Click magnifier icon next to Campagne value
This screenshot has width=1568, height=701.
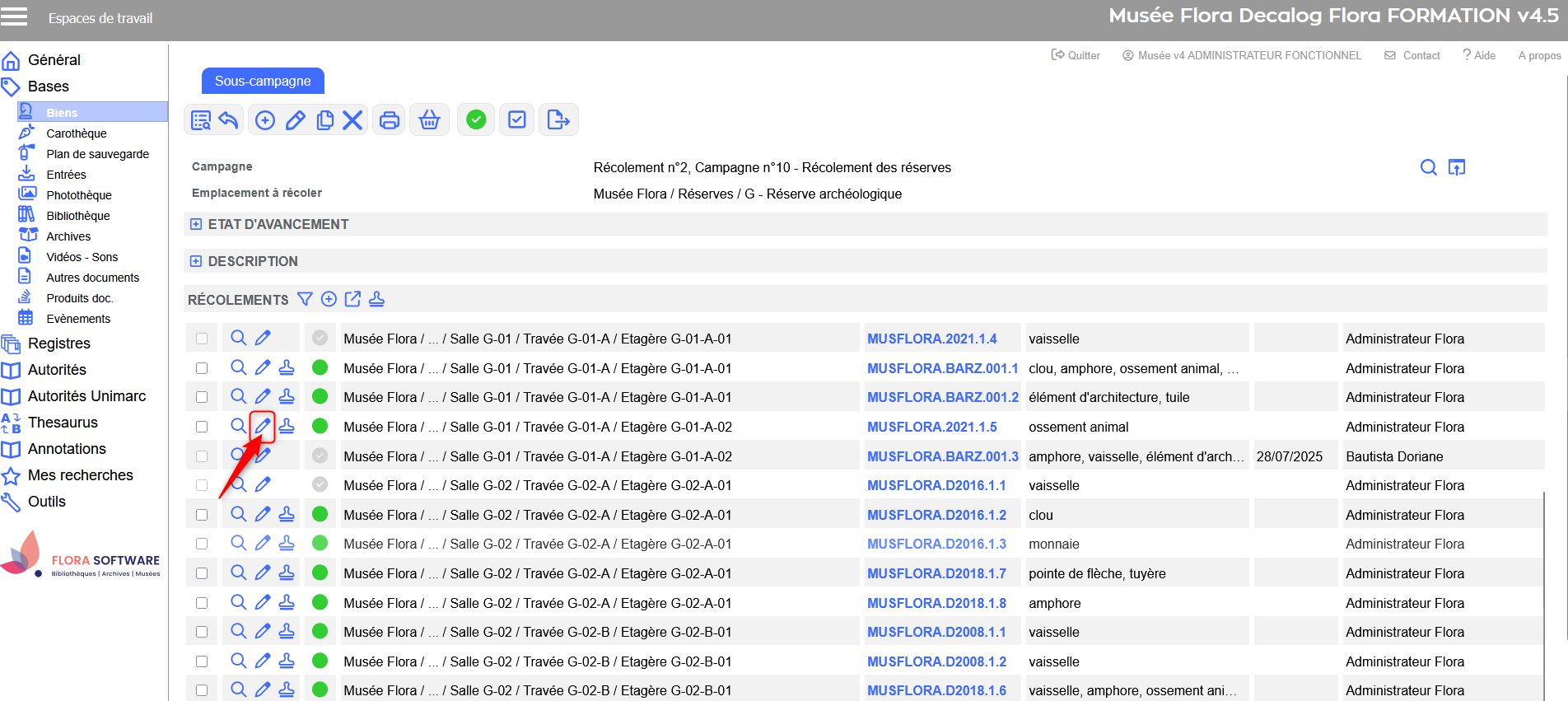(1428, 168)
